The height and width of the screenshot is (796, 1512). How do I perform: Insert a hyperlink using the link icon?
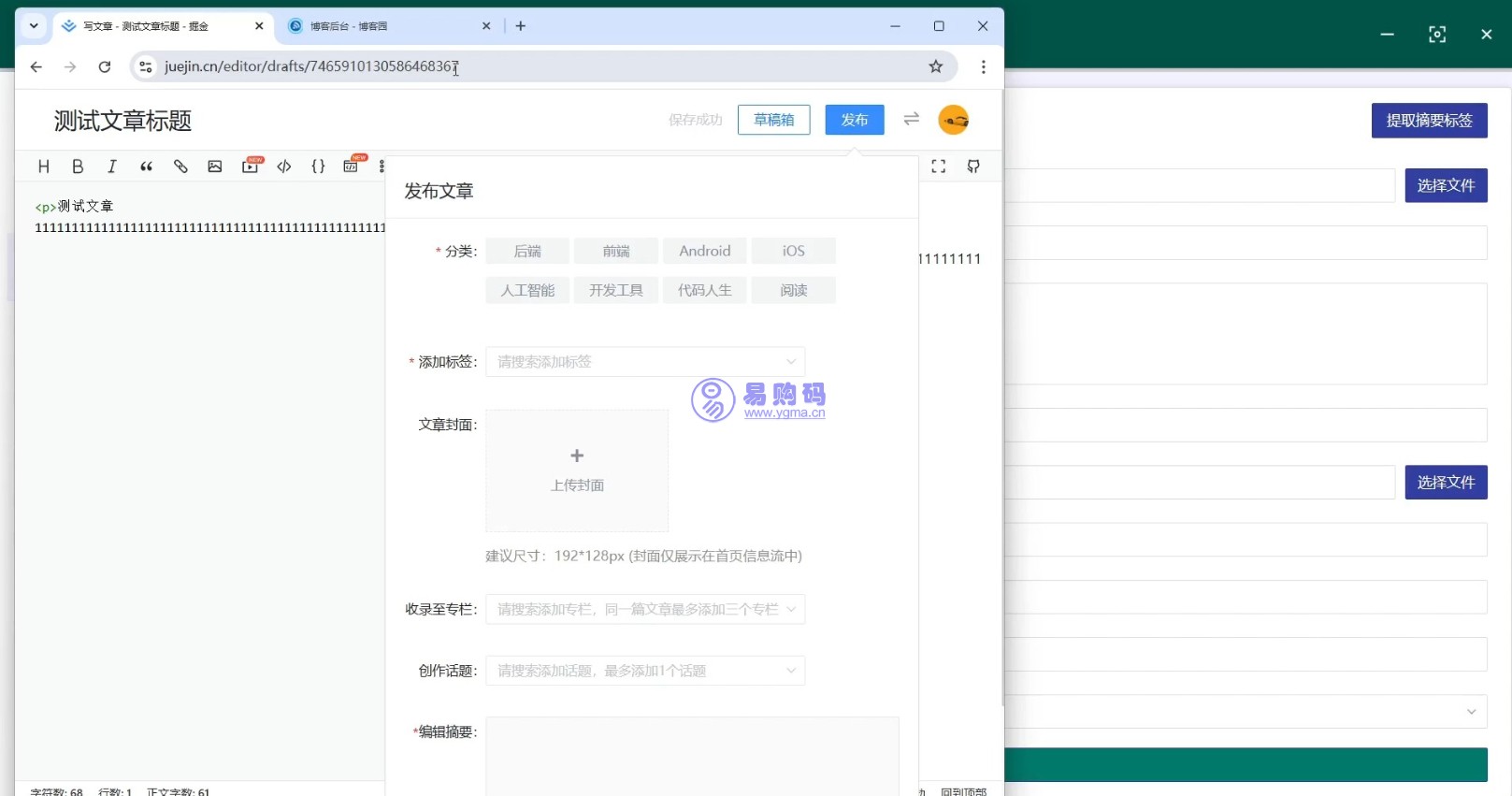click(x=180, y=166)
